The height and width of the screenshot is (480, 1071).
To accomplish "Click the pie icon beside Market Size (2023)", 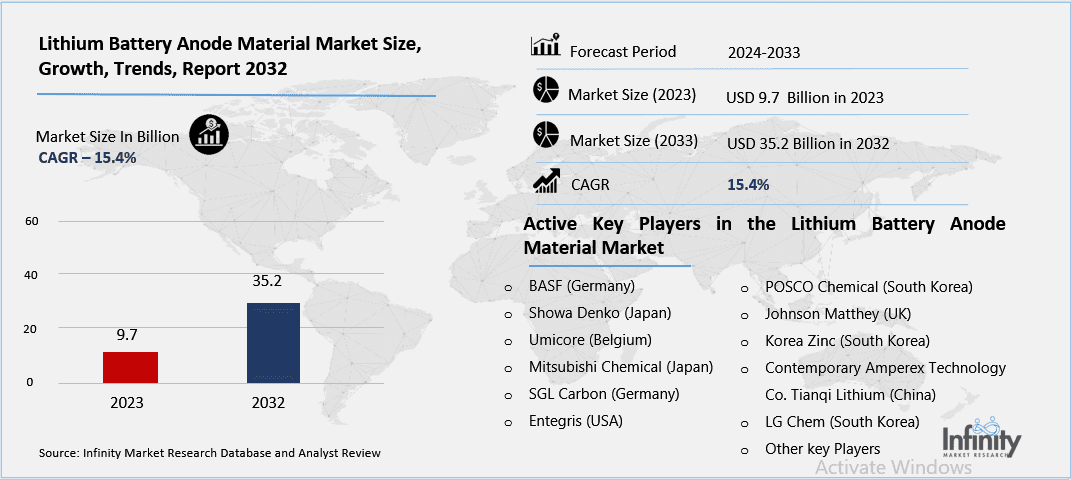I will (545, 91).
